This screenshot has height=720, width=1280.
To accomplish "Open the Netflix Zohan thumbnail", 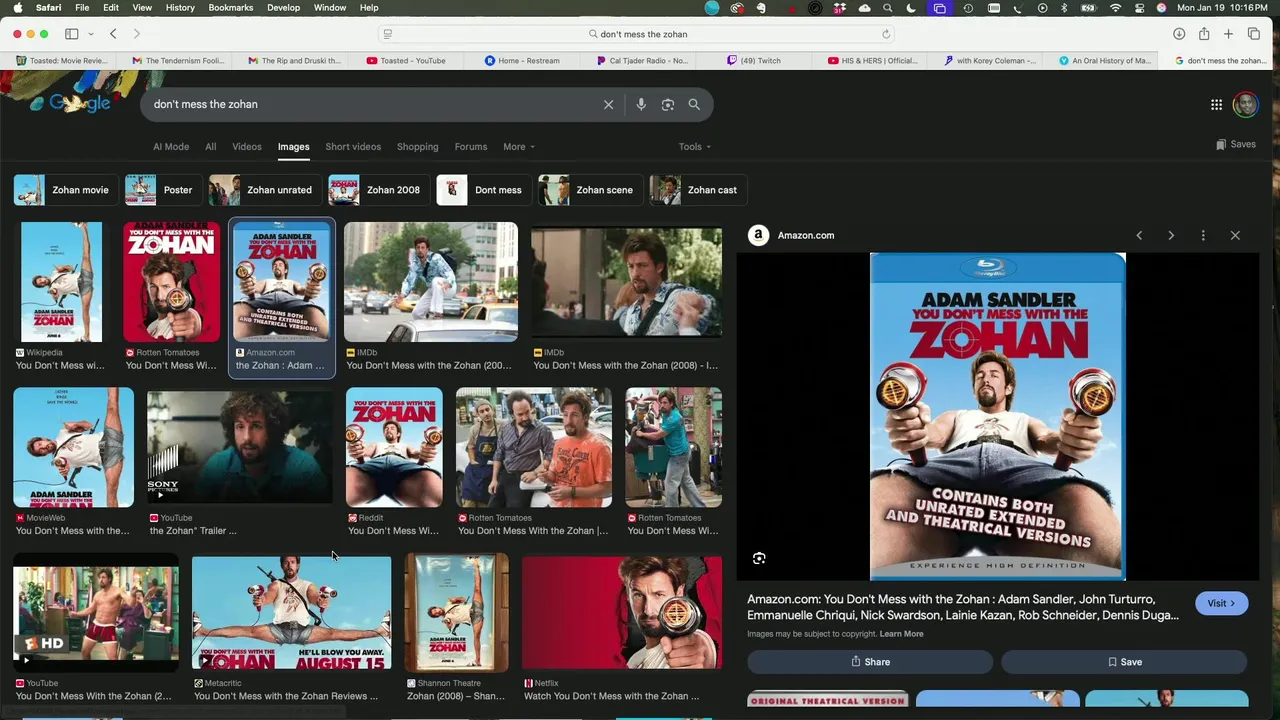I will pos(621,612).
